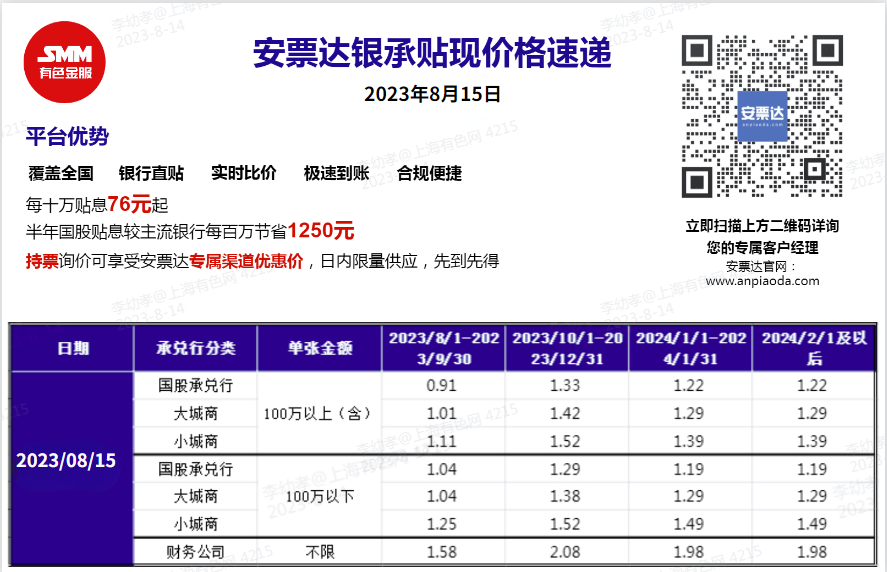Select the 日期 column header
The height and width of the screenshot is (572, 887).
pyautogui.click(x=73, y=348)
